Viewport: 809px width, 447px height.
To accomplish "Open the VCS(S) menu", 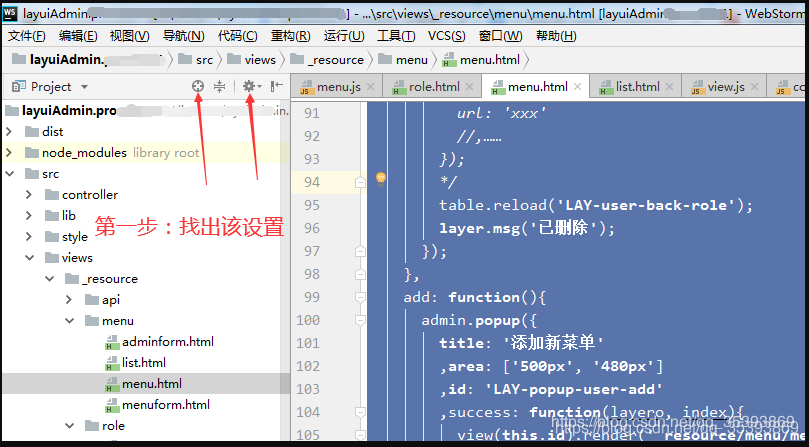I will tap(447, 36).
